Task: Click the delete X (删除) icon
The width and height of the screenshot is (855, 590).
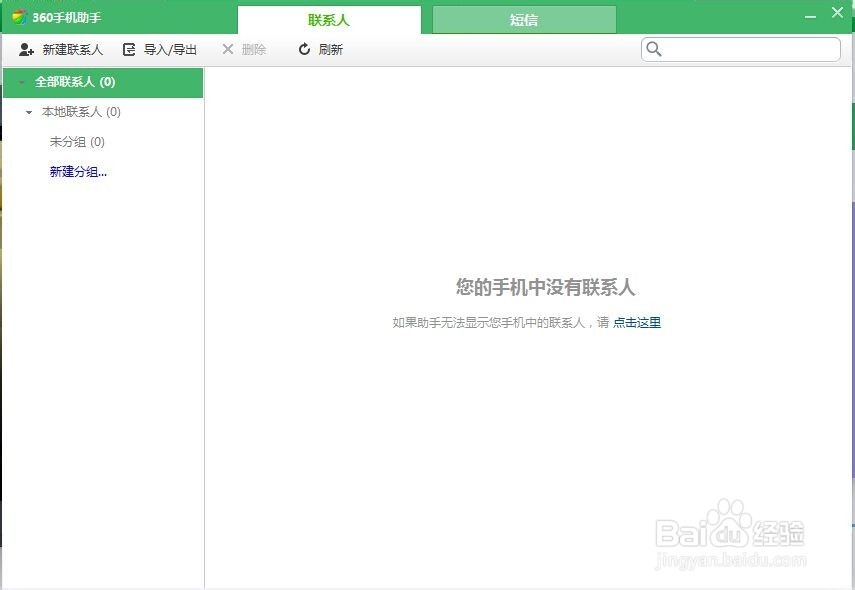Action: (227, 48)
